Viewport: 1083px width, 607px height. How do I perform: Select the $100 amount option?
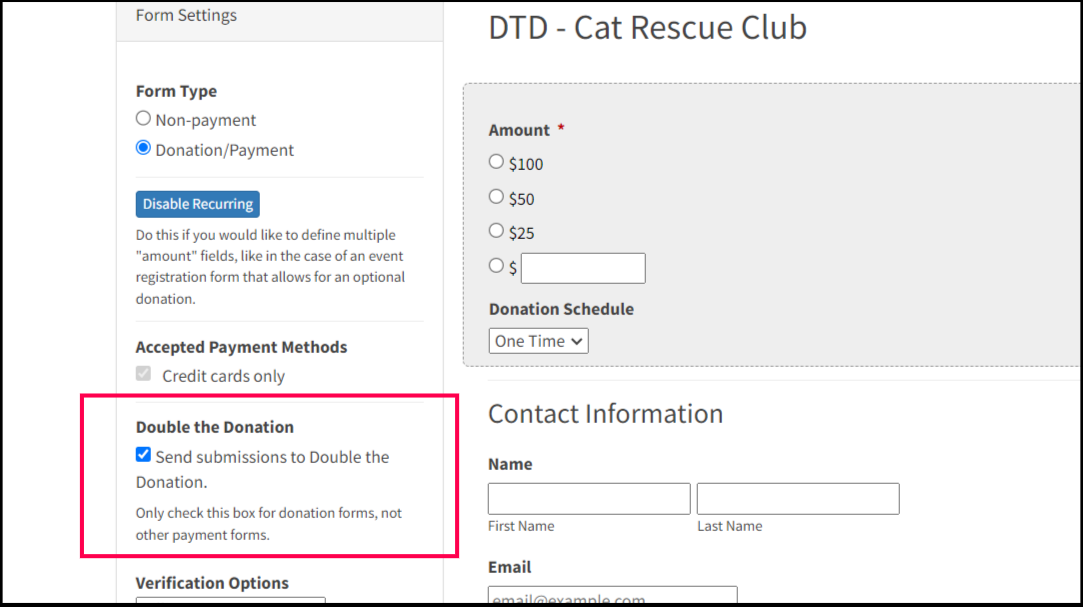[496, 162]
